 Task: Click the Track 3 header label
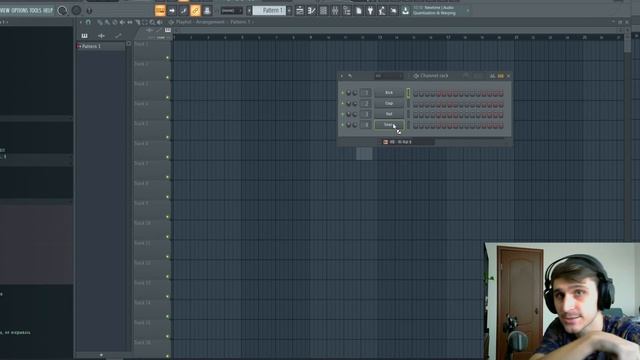142,84
